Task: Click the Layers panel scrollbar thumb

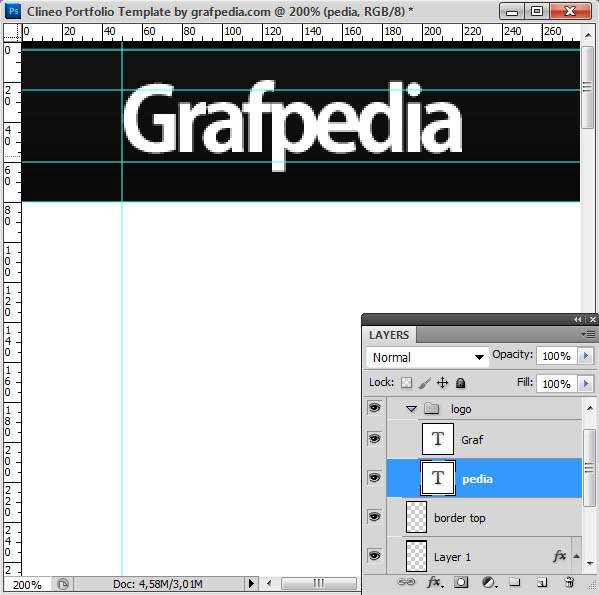Action: coord(589,468)
